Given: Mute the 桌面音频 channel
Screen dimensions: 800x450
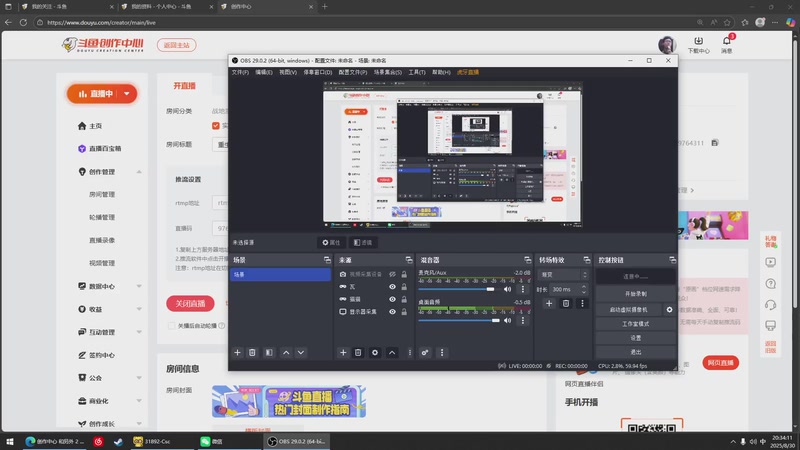Looking at the screenshot, I should pyautogui.click(x=507, y=320).
